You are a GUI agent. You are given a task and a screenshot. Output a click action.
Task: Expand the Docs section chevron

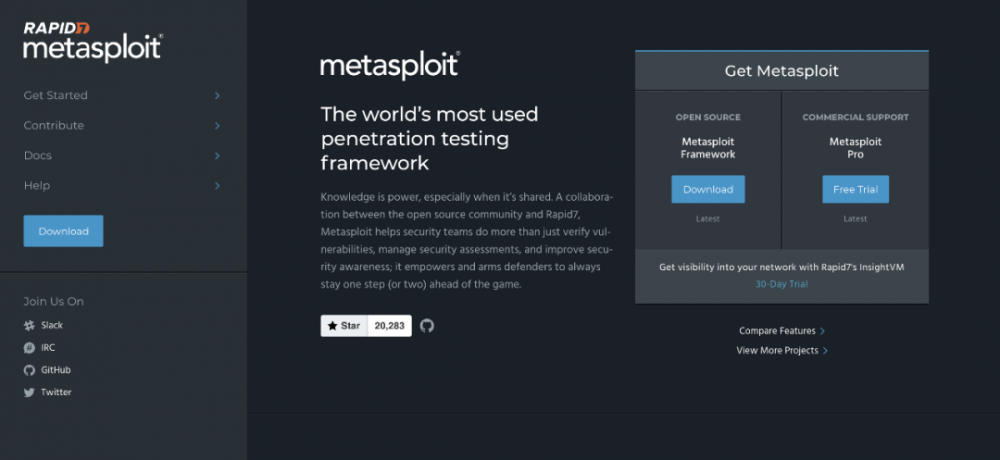[217, 156]
